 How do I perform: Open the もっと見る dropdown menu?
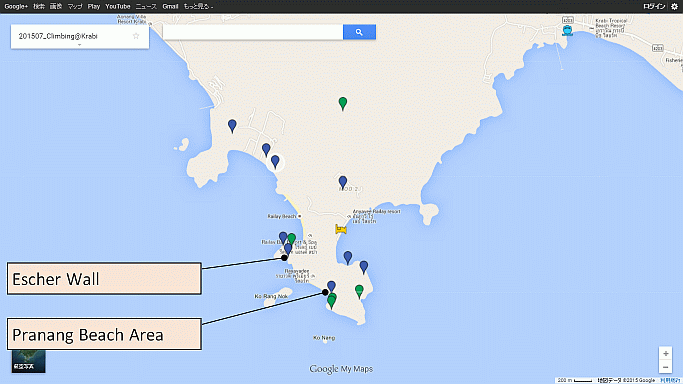point(198,6)
